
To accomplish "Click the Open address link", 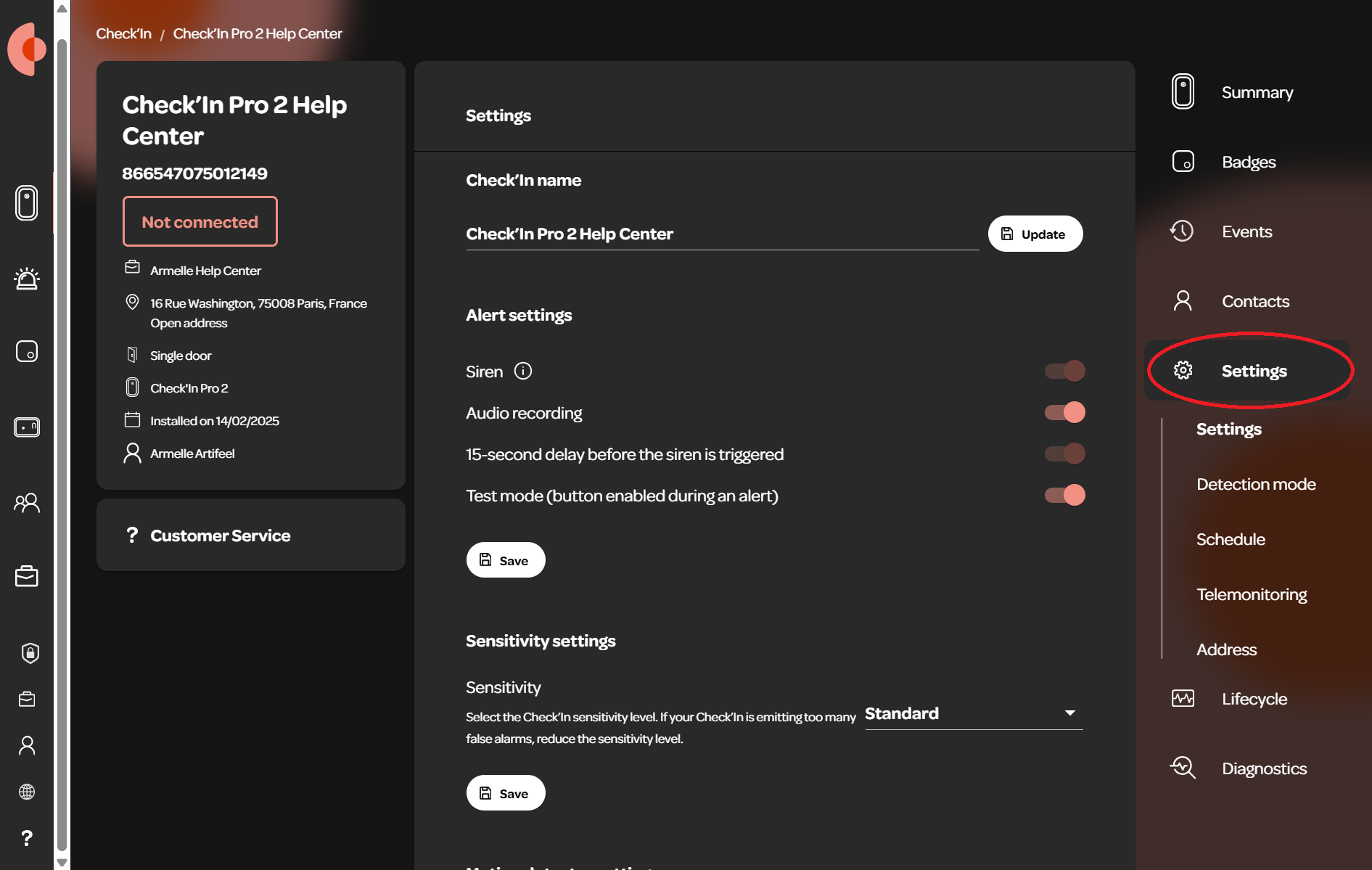I will pyautogui.click(x=189, y=323).
